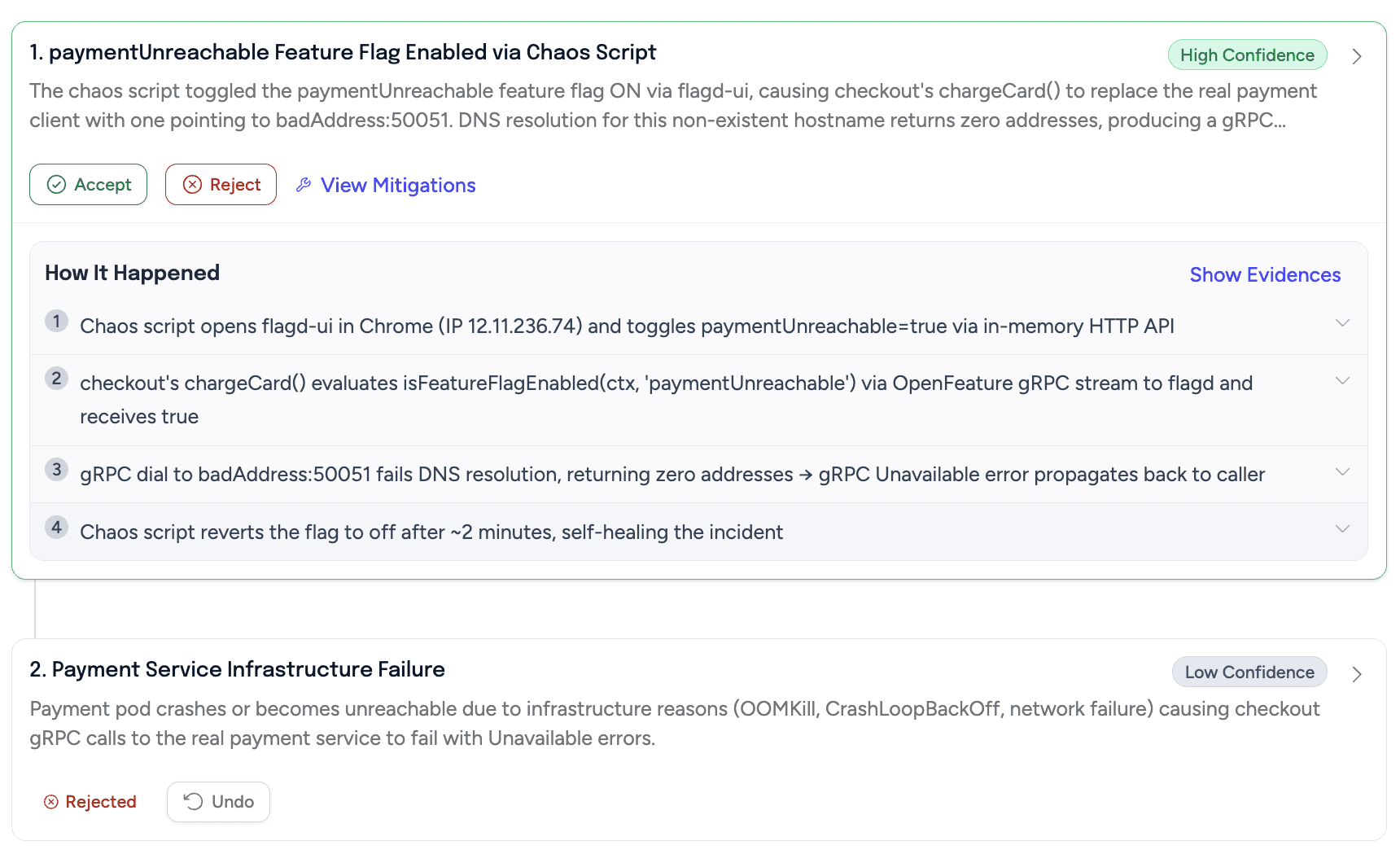Image resolution: width=1400 pixels, height=863 pixels.
Task: Expand step 2 chargeCard evaluation details
Action: click(x=1342, y=381)
